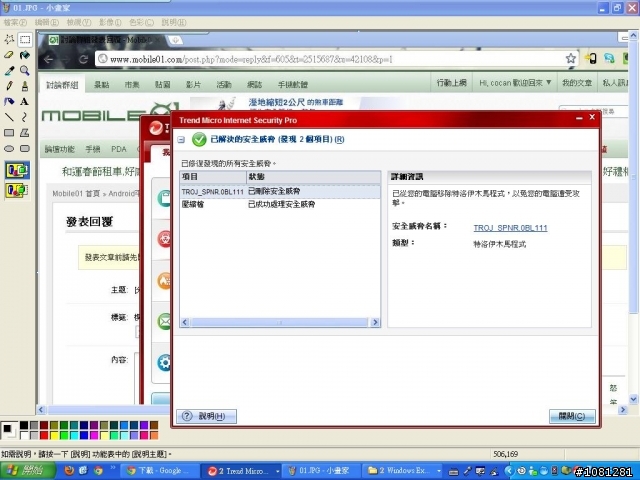Click the browser reload icon in picture
The height and width of the screenshot is (480, 640).
tap(84, 60)
